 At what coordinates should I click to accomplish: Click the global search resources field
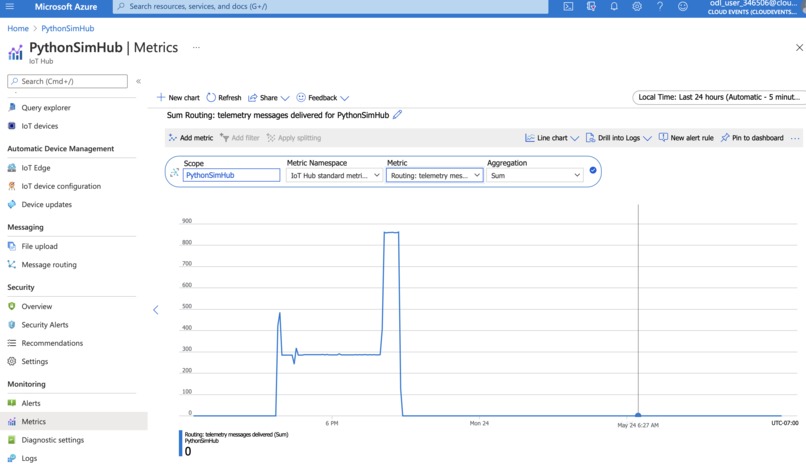click(x=331, y=7)
